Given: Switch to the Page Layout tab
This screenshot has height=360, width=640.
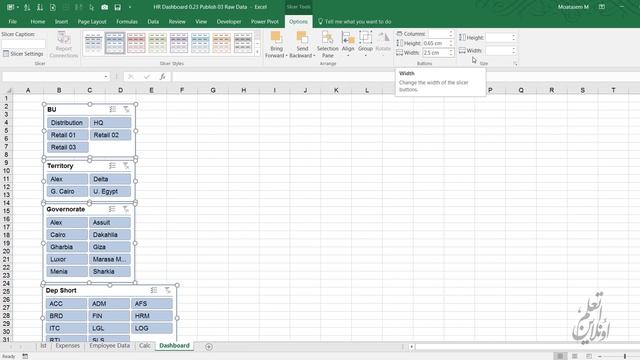Looking at the screenshot, I should point(92,22).
